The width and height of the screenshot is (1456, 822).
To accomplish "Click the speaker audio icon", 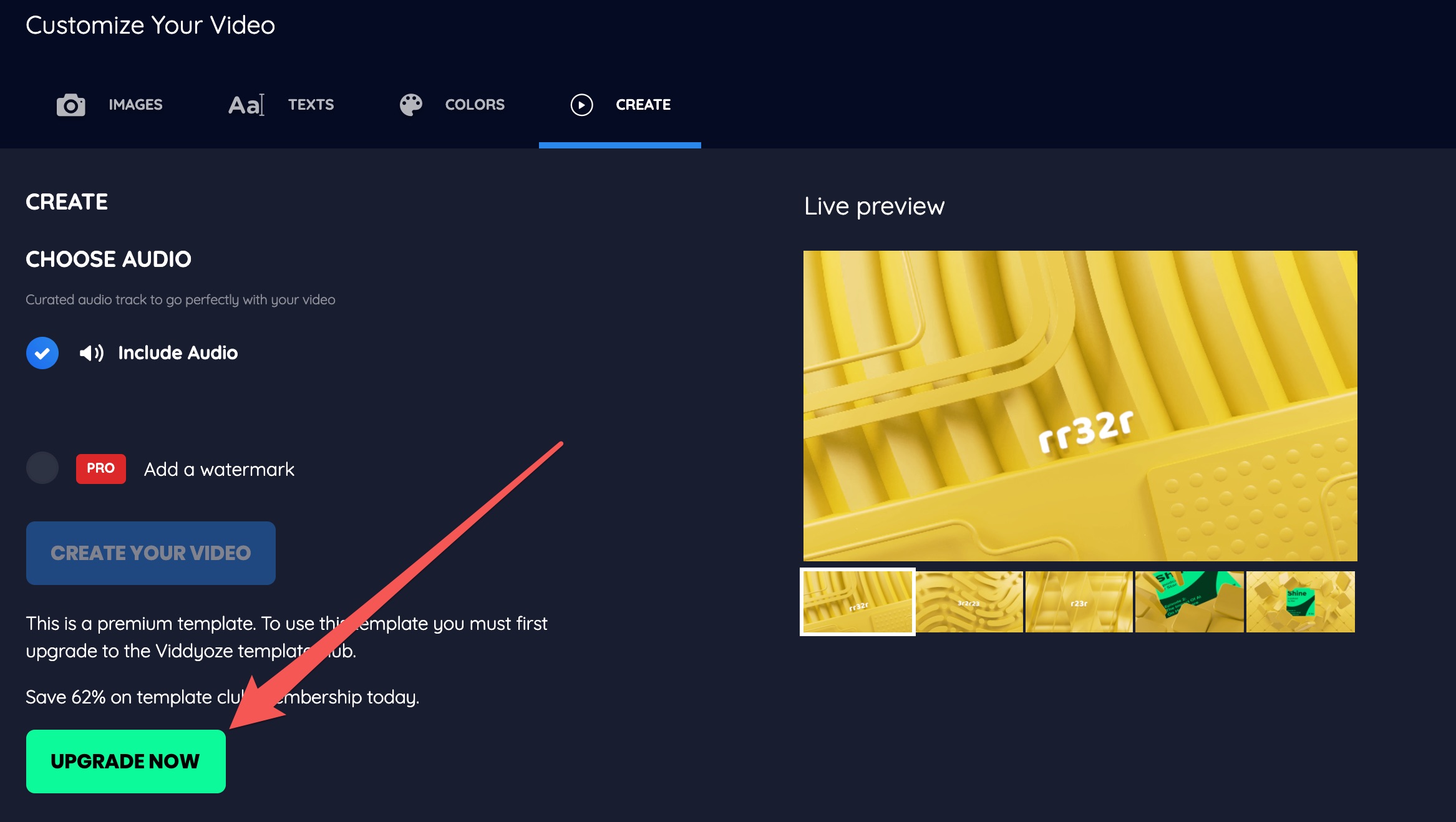I will click(x=91, y=353).
